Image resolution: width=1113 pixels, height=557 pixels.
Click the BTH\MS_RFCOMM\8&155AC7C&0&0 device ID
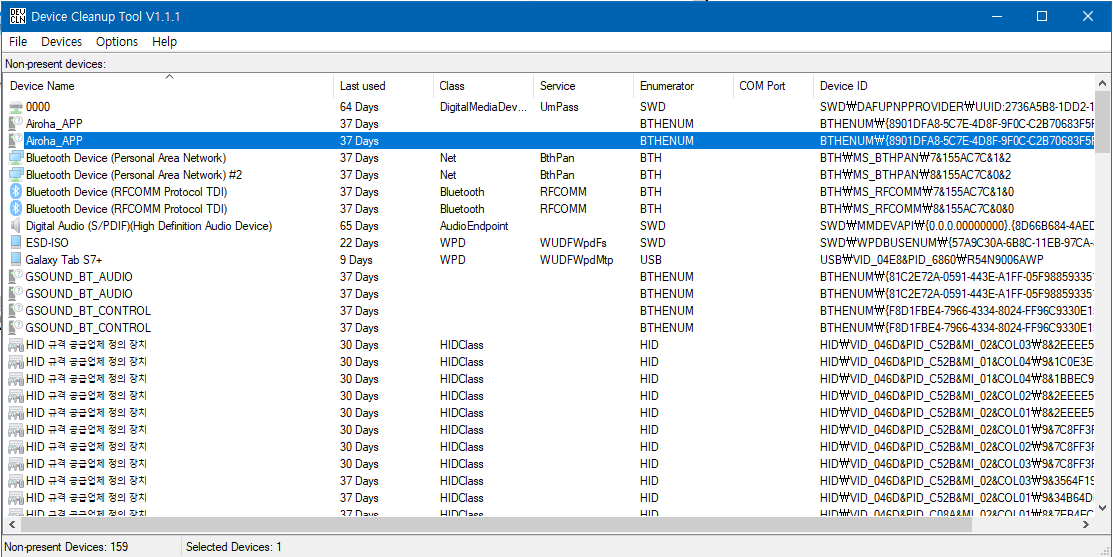click(917, 209)
